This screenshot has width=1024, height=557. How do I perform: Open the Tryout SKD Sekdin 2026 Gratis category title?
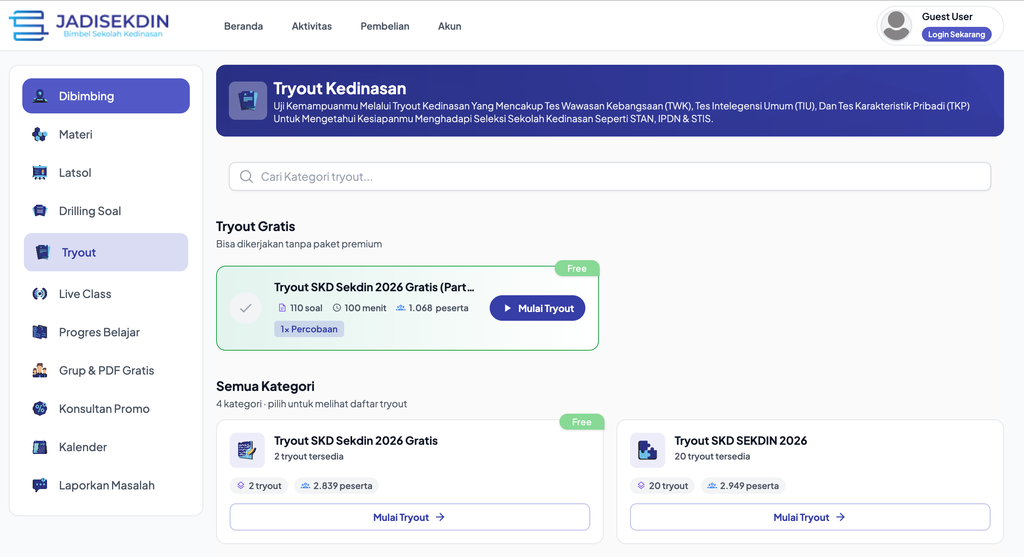[356, 441]
